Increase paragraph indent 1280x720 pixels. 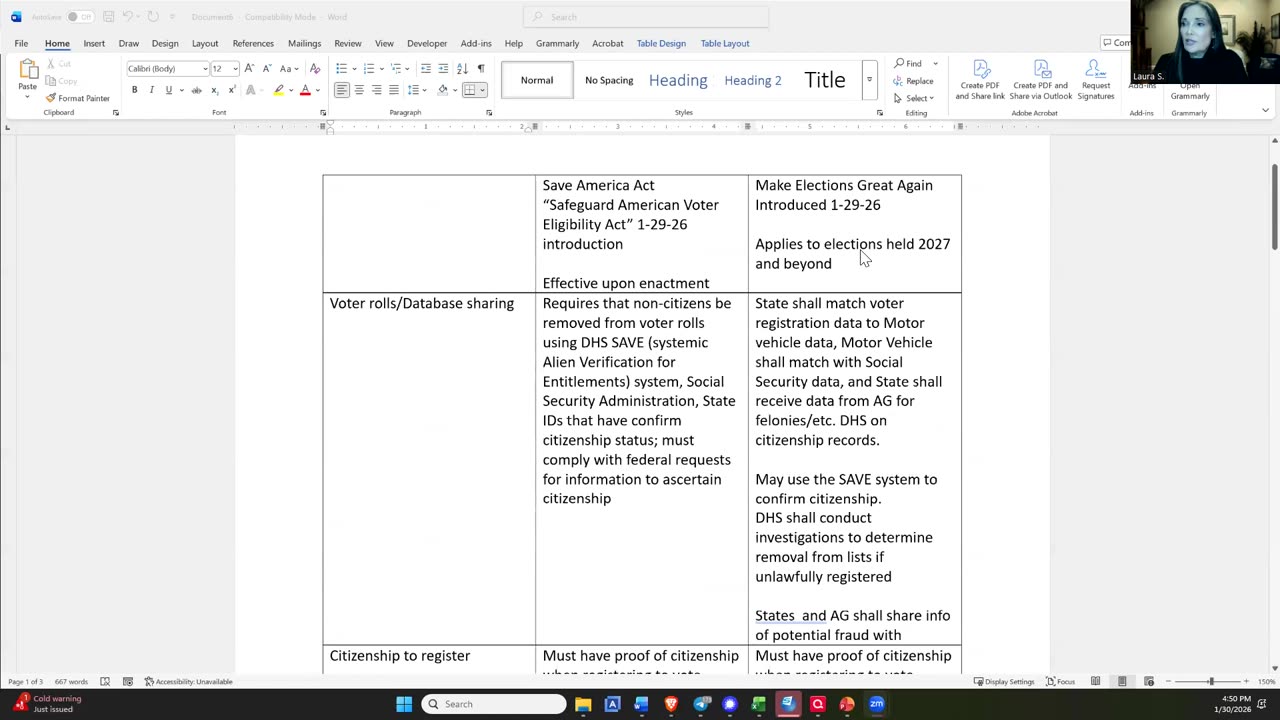click(443, 68)
